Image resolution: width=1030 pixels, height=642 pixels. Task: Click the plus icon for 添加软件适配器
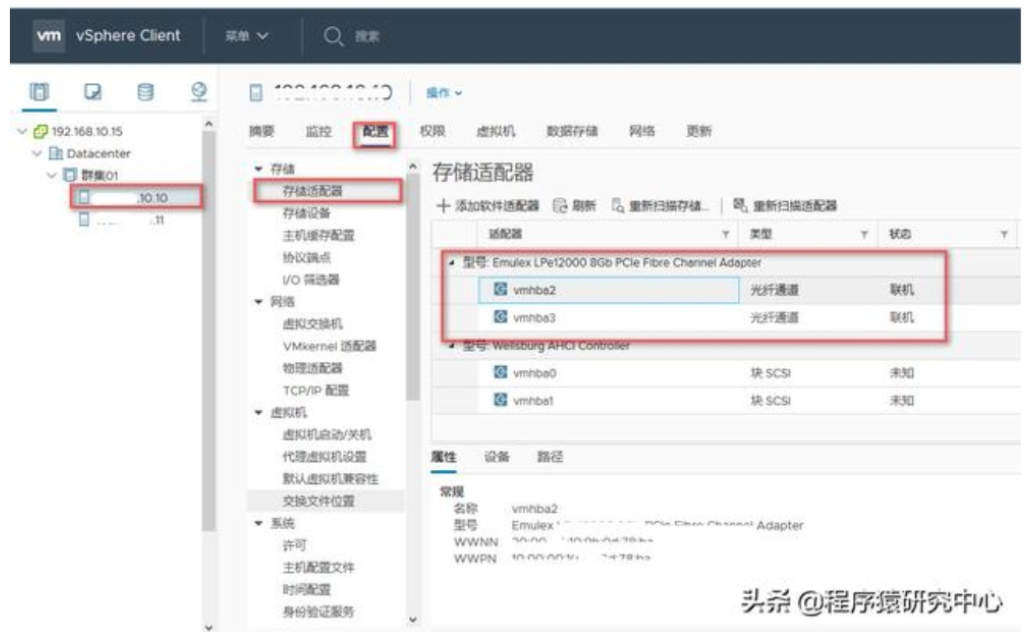point(443,206)
